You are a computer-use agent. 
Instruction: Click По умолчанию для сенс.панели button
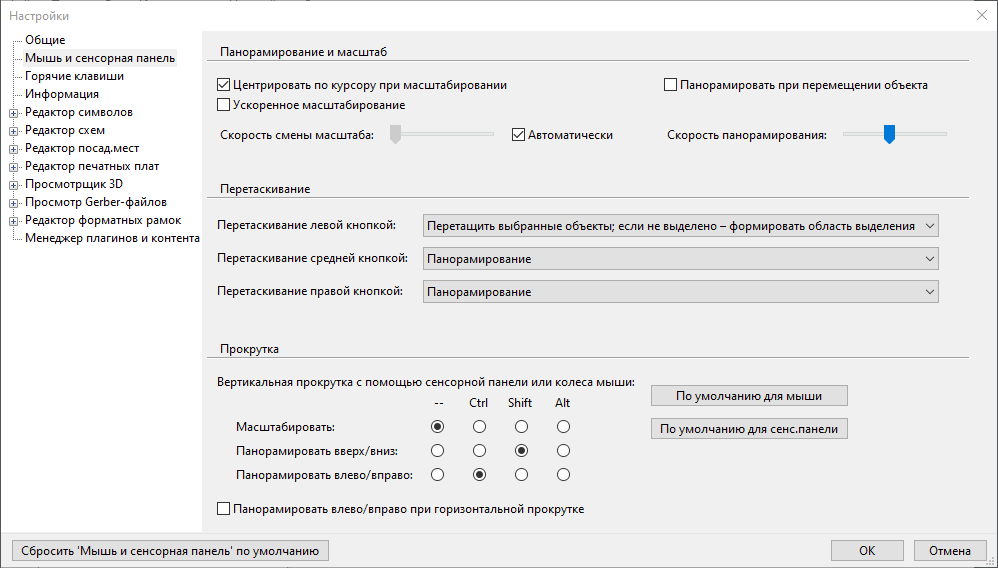coord(749,429)
